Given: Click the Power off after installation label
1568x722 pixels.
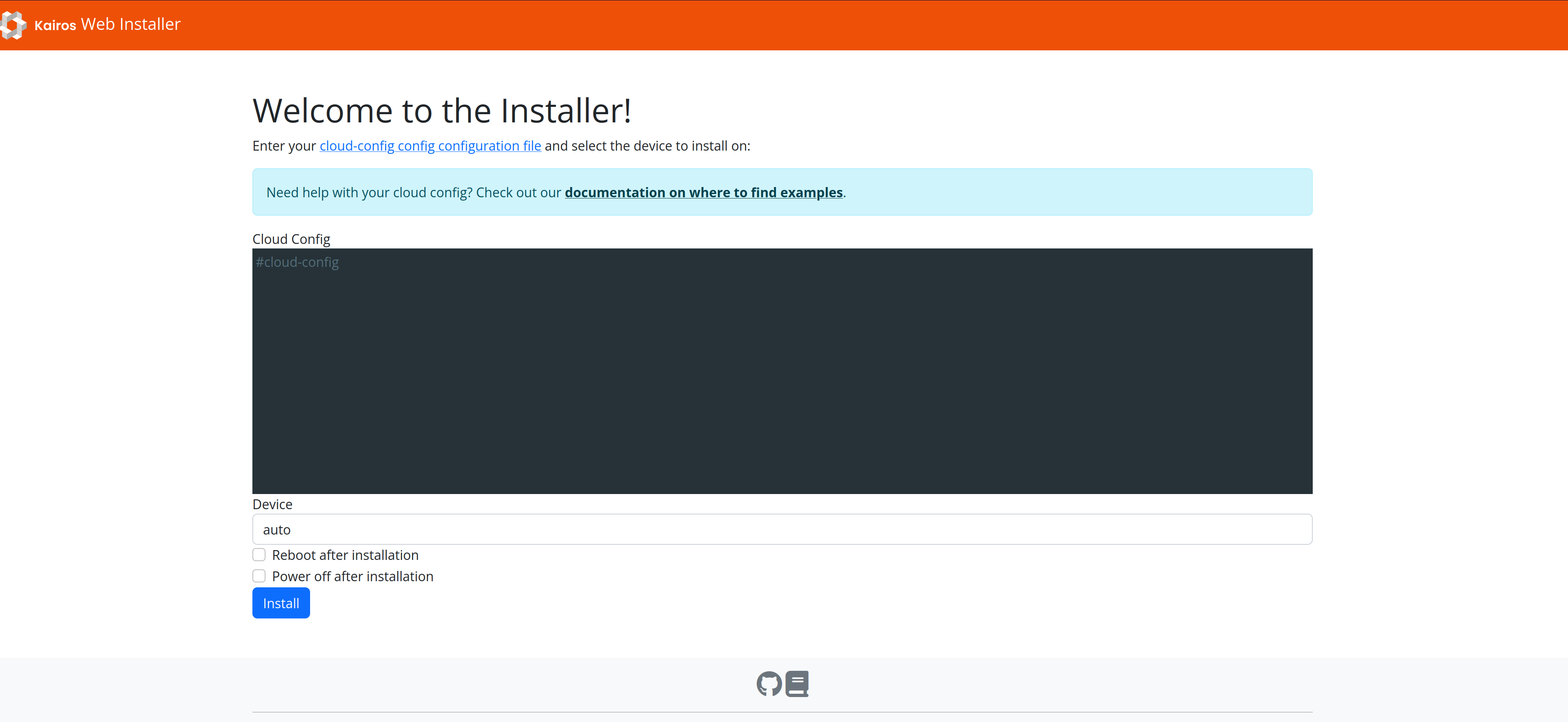Looking at the screenshot, I should point(353,577).
